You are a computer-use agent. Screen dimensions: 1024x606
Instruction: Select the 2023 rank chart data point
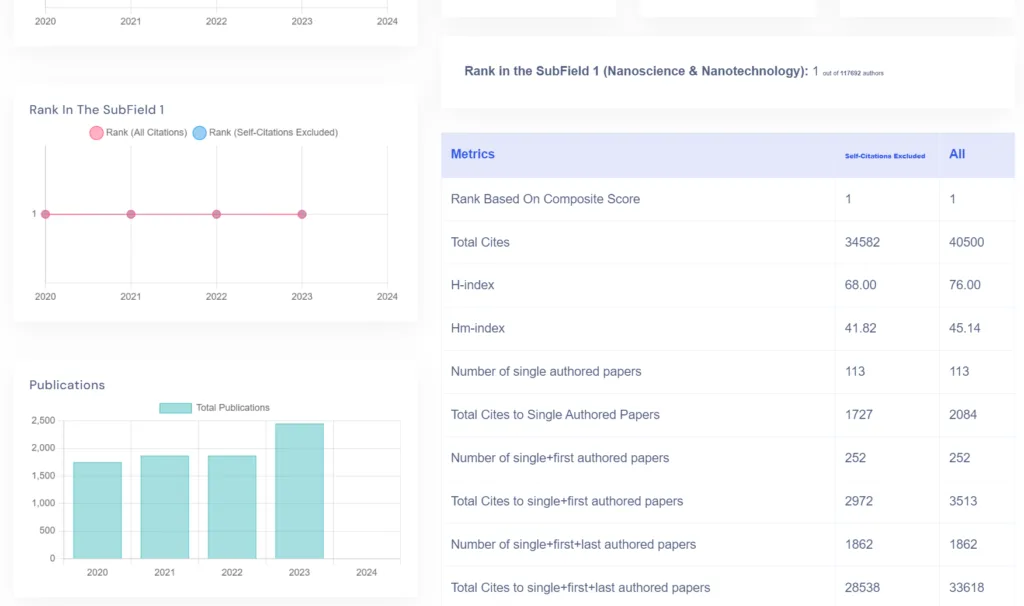pos(302,214)
